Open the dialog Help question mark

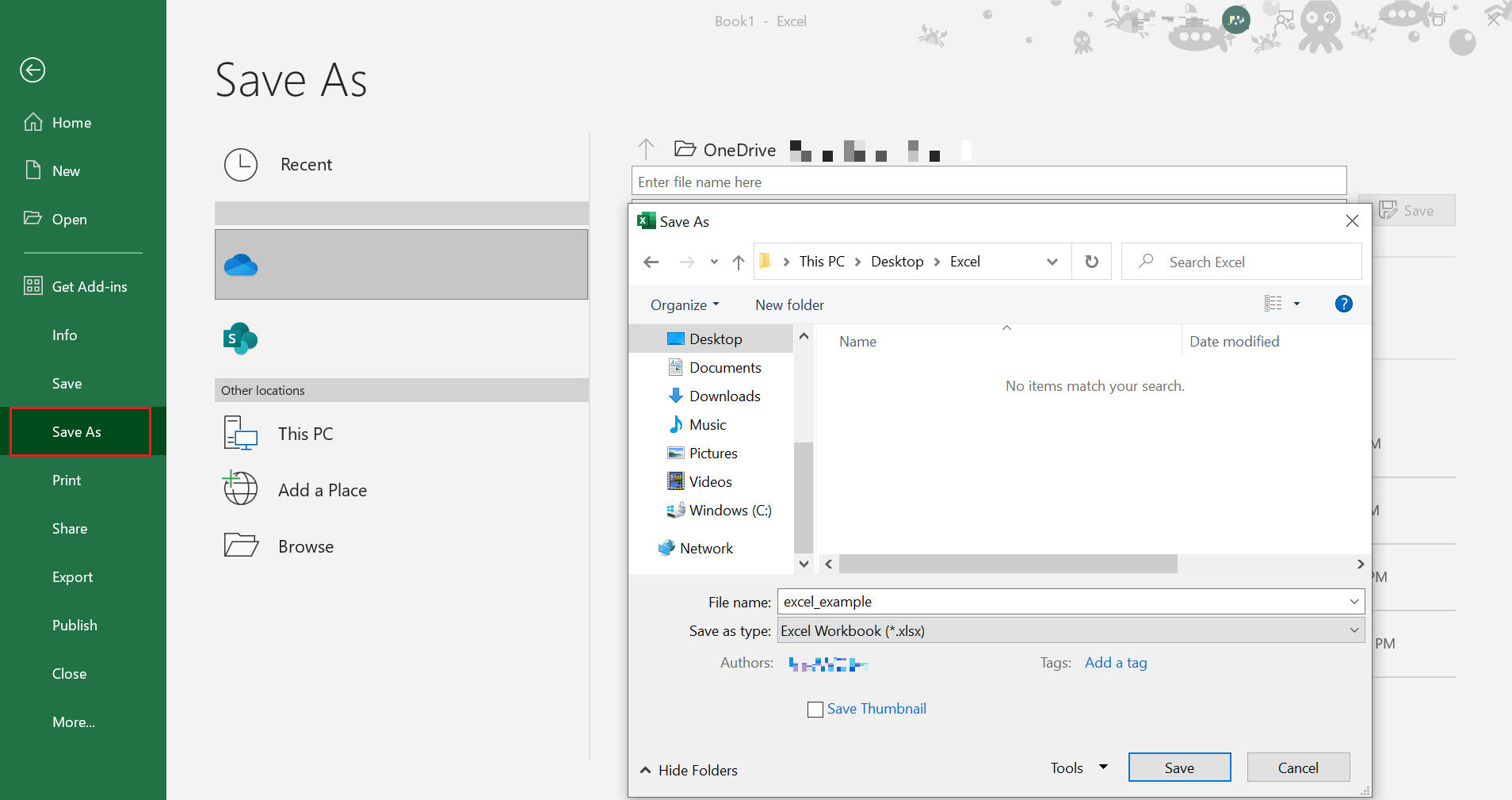click(1342, 304)
